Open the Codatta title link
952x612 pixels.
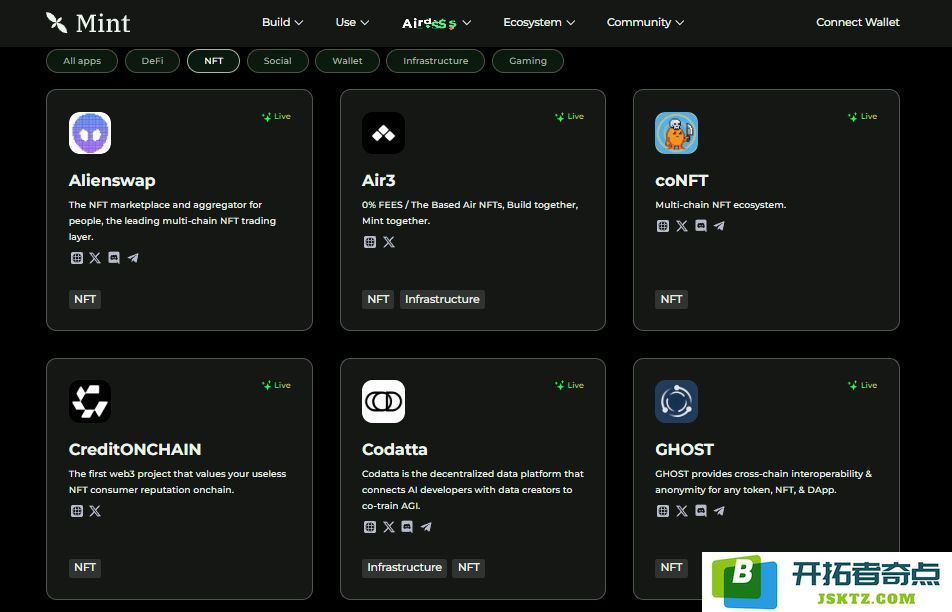pyautogui.click(x=395, y=449)
